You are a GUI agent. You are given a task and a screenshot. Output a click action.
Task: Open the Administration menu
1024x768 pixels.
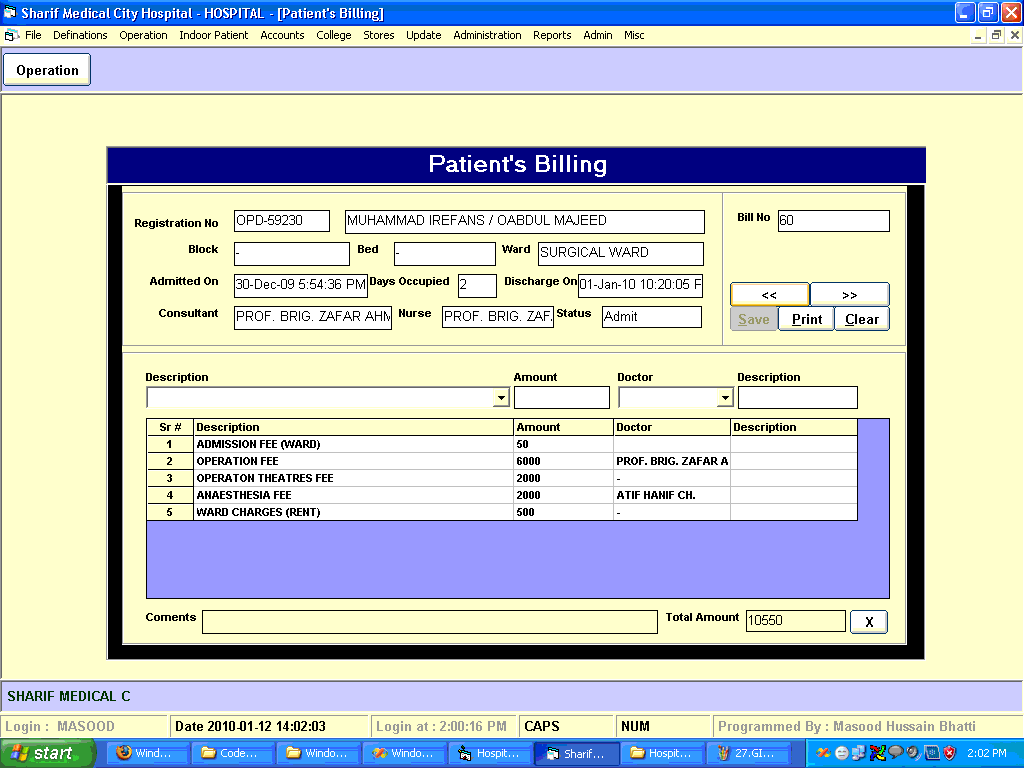click(x=487, y=35)
